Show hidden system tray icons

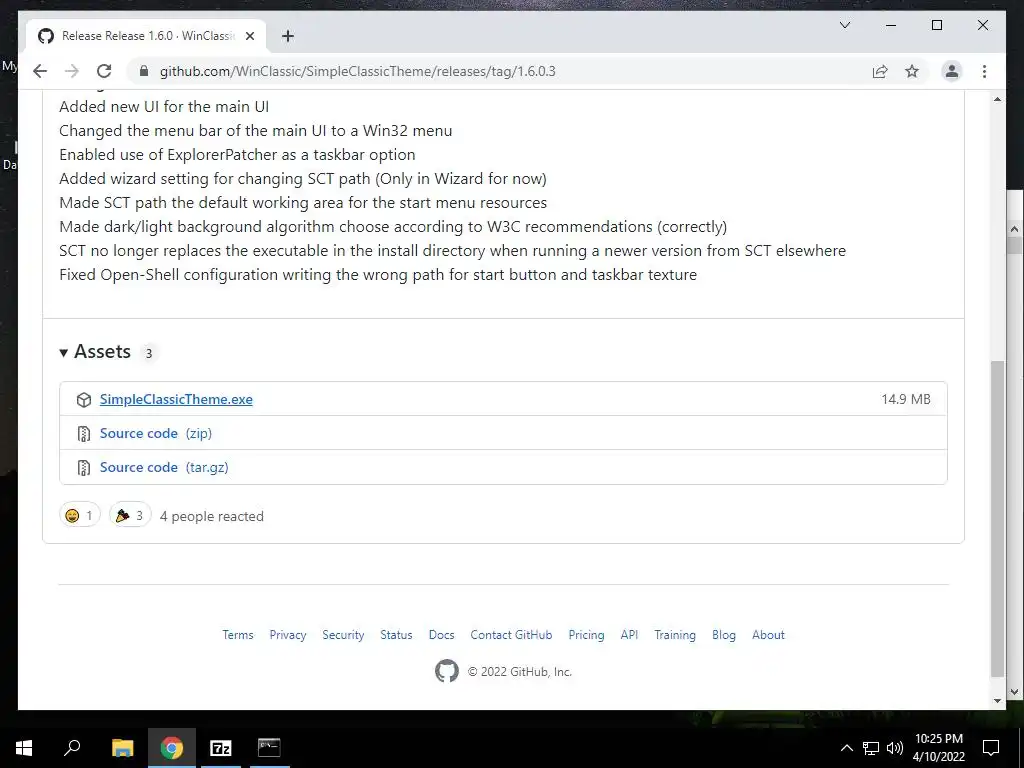click(x=846, y=748)
